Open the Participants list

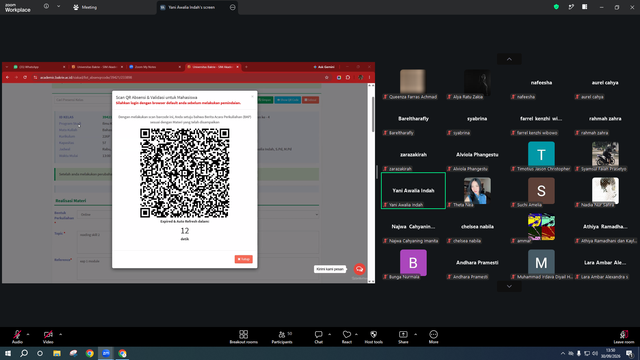[282, 337]
